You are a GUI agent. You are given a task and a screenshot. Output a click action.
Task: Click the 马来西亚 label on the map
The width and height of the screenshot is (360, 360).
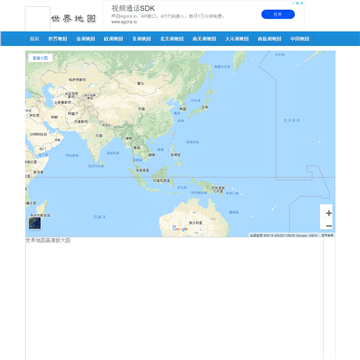(x=144, y=170)
